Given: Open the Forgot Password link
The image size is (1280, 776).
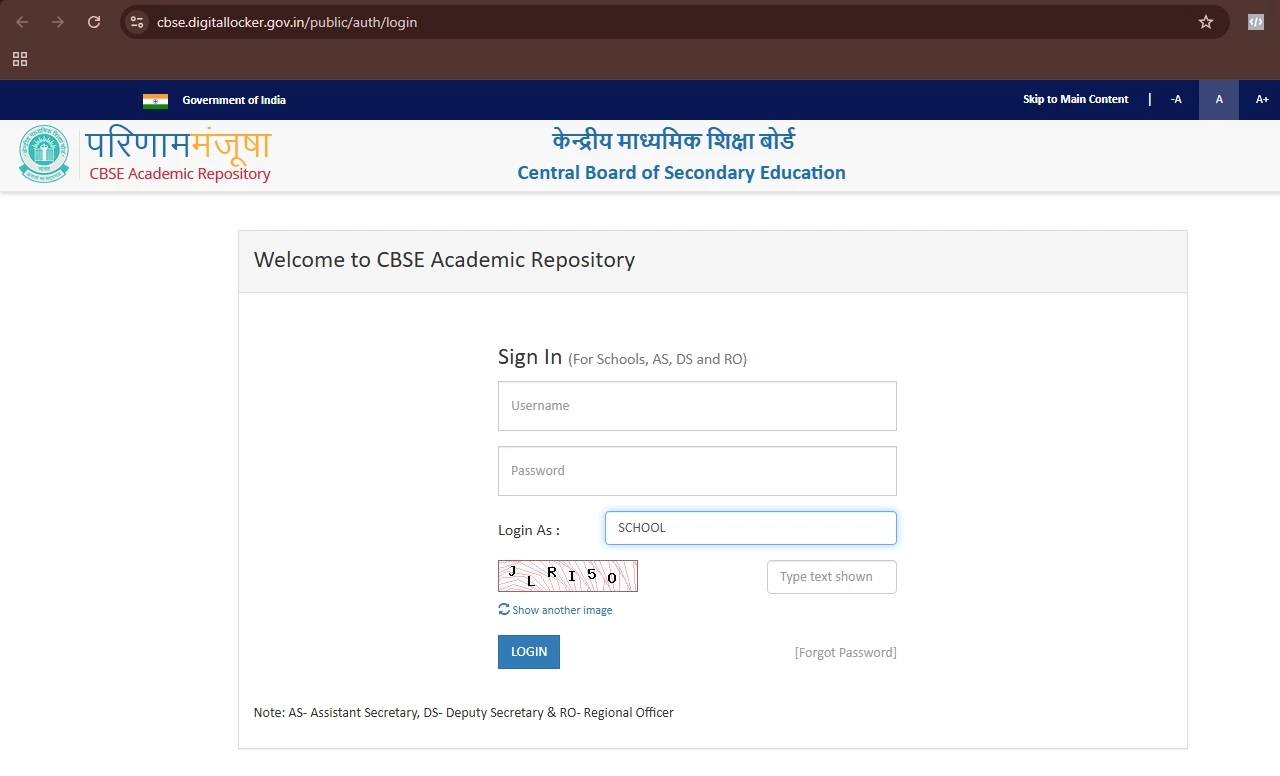Looking at the screenshot, I should (845, 653).
